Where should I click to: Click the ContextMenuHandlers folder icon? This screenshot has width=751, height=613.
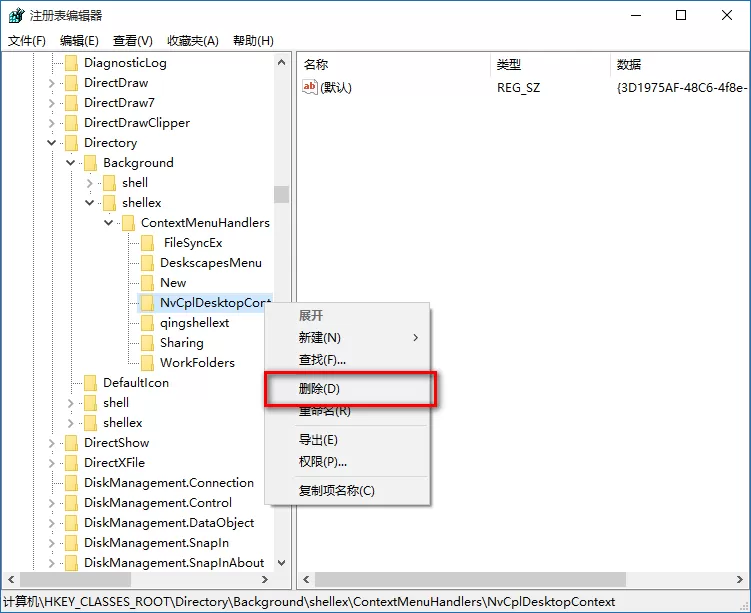pyautogui.click(x=128, y=223)
